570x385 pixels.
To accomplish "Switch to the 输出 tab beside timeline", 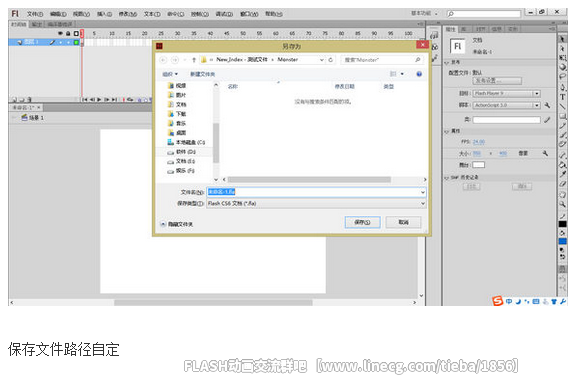I will (x=36, y=24).
